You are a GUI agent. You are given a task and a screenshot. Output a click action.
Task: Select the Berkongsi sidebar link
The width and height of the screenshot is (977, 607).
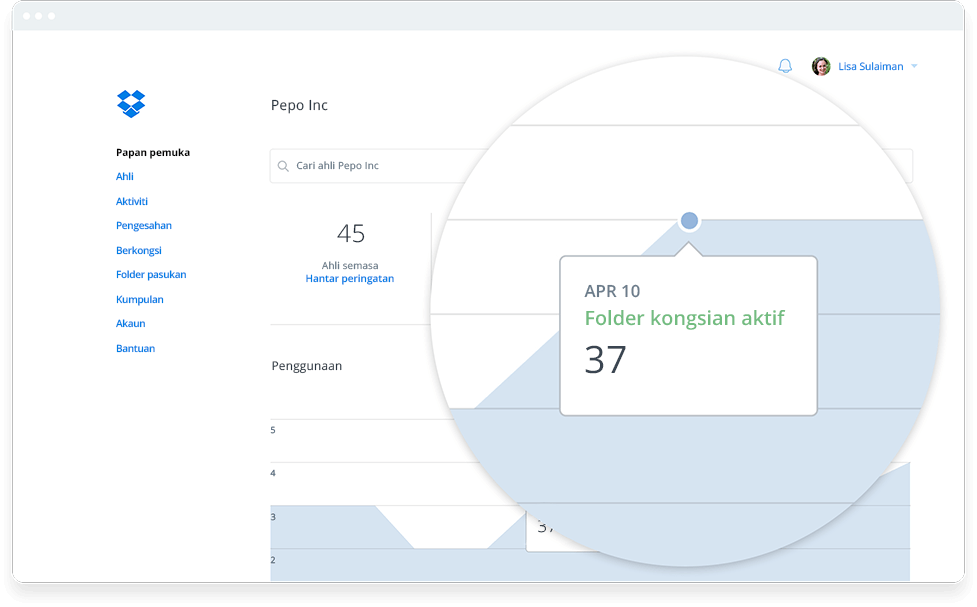click(139, 250)
